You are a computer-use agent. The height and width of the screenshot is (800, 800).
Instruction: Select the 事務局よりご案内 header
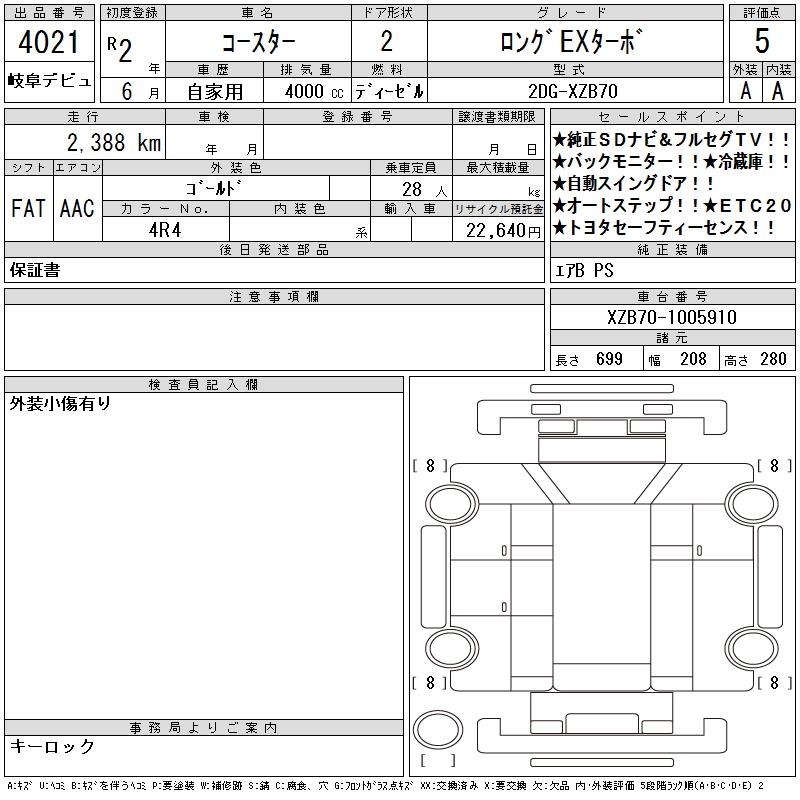203,728
